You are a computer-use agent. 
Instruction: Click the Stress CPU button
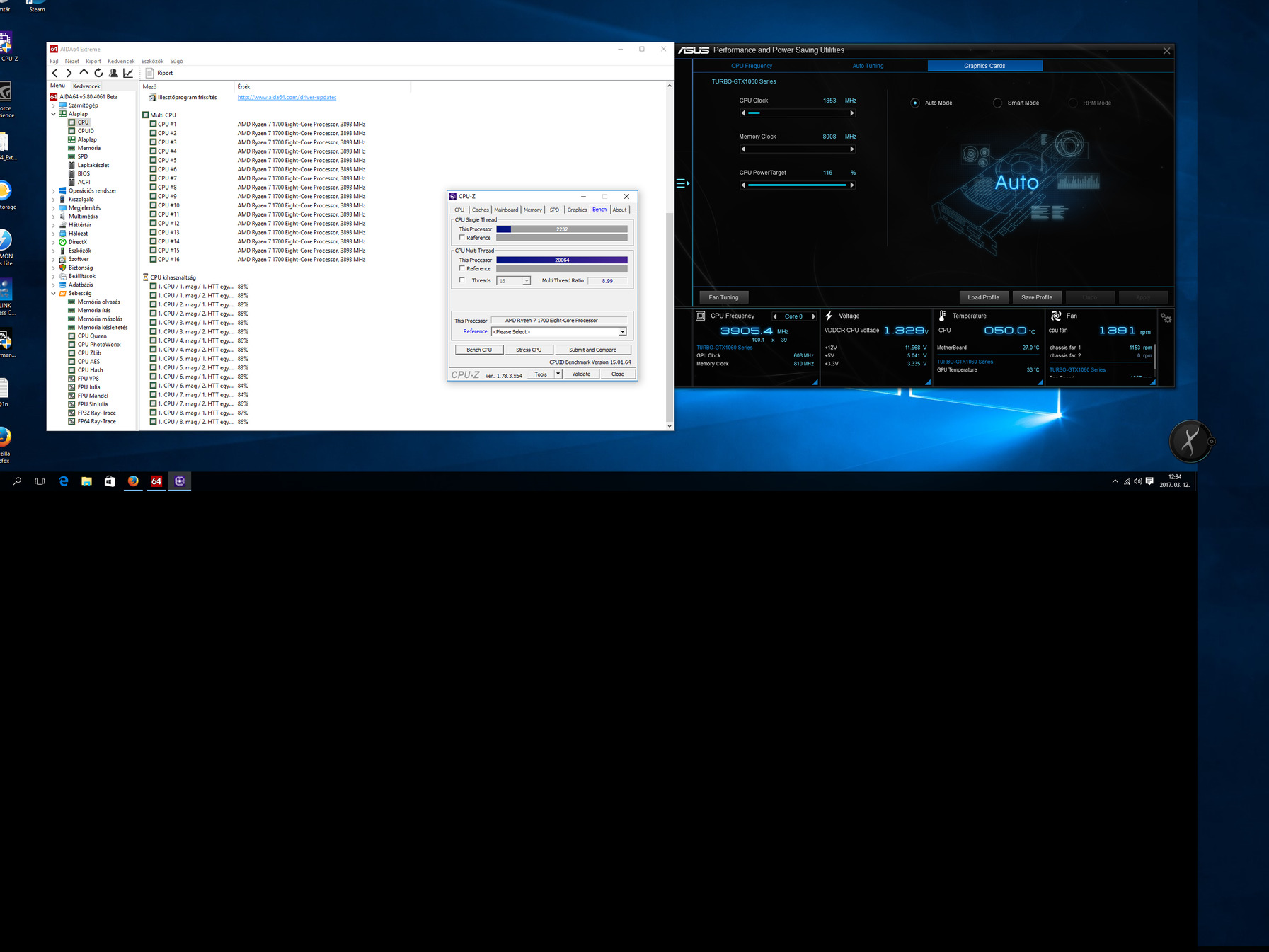click(529, 350)
